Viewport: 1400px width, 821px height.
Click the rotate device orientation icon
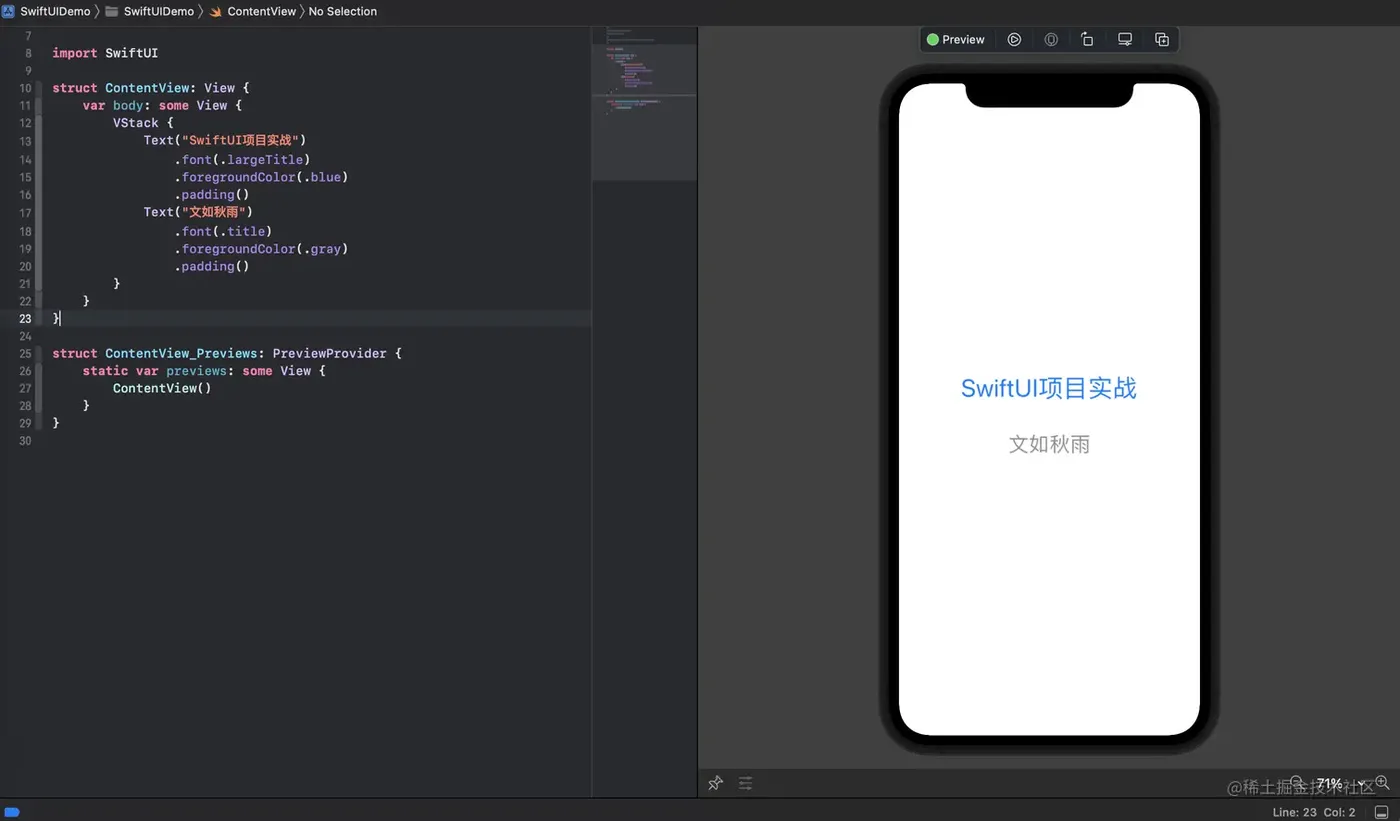pyautogui.click(x=1087, y=40)
